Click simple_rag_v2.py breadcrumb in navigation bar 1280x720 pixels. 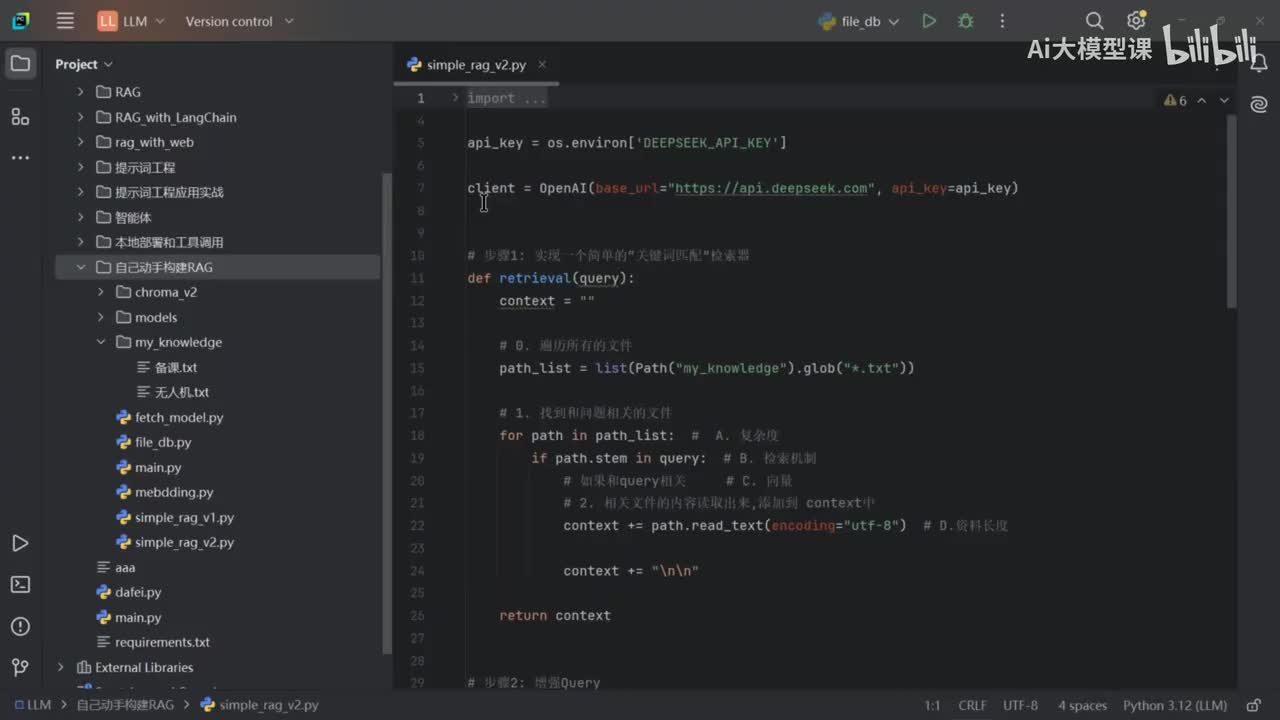coord(260,705)
